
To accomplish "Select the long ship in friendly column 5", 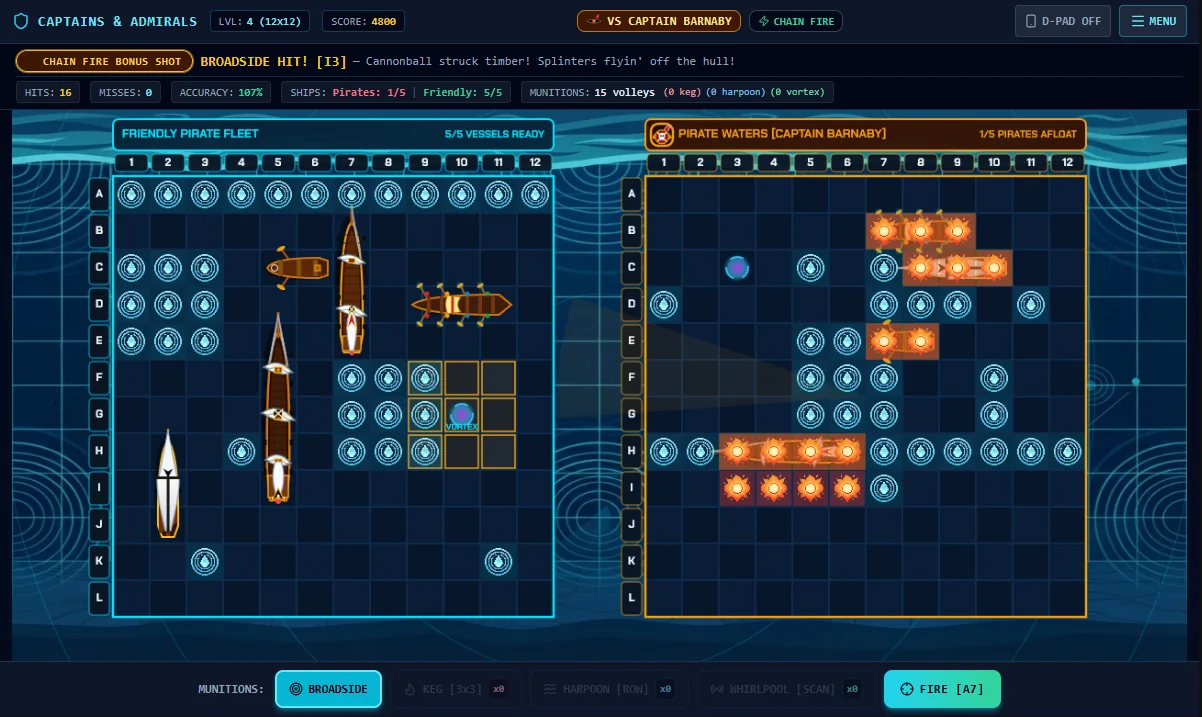I will [x=278, y=408].
